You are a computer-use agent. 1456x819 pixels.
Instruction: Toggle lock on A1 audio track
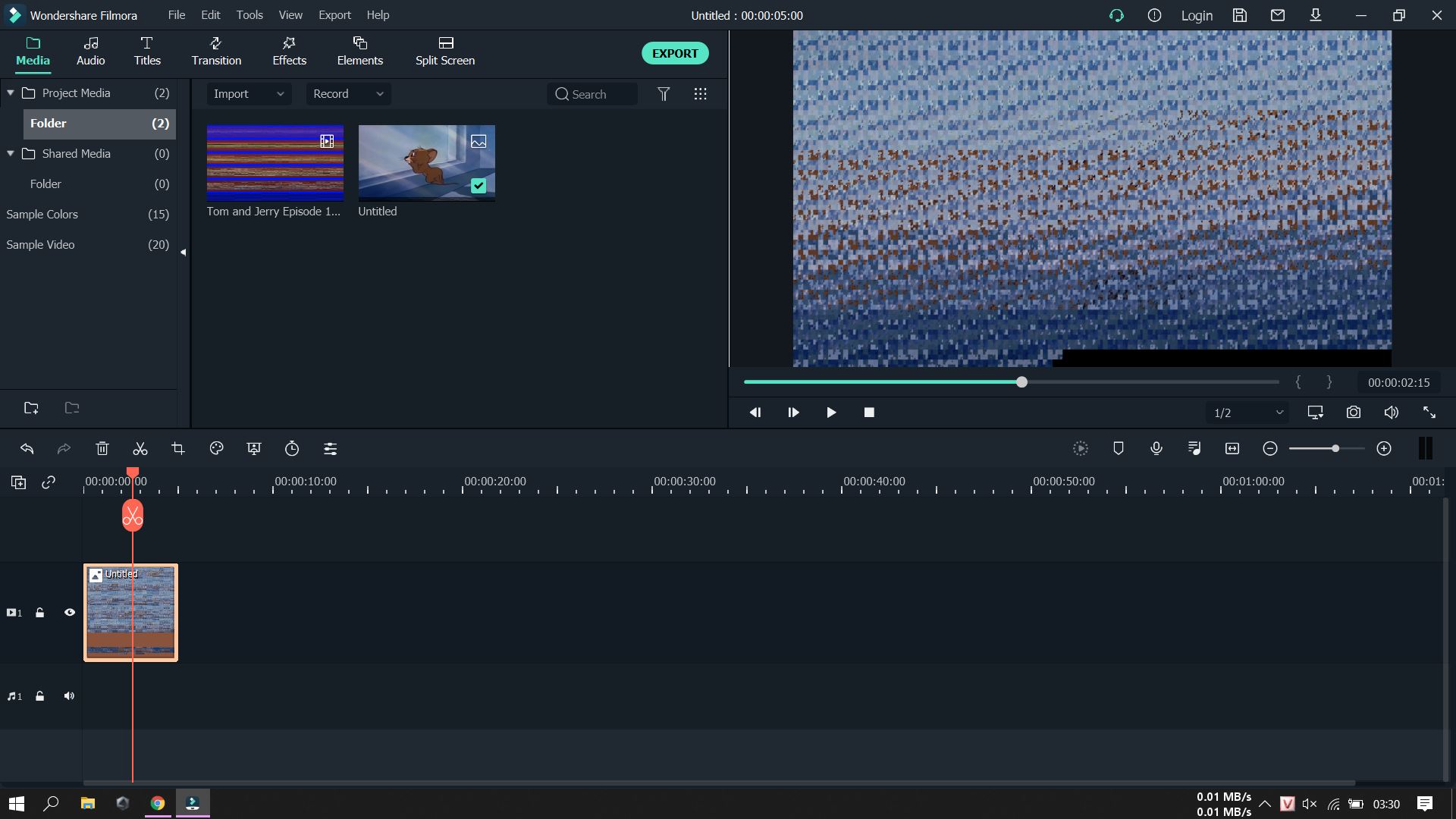[x=39, y=696]
